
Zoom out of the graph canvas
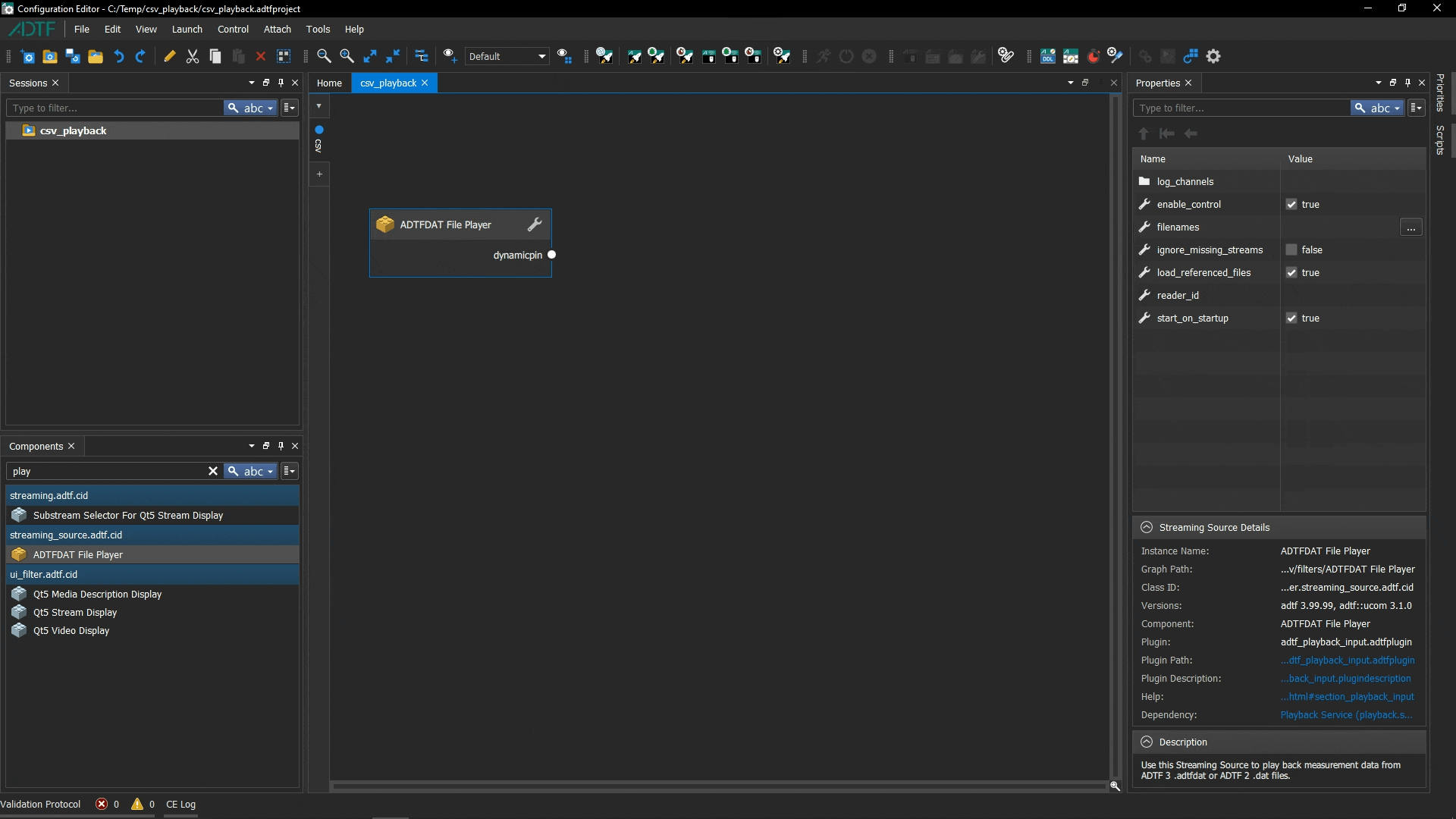coord(324,56)
